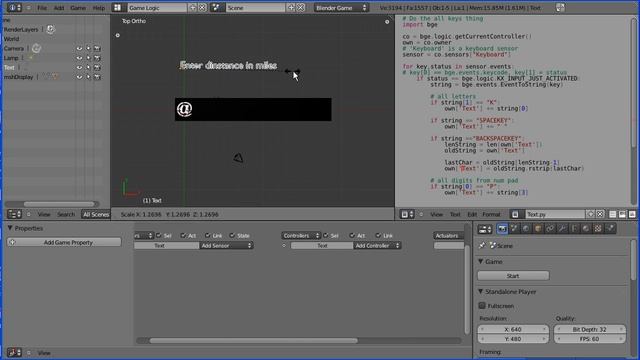The width and height of the screenshot is (640, 360).
Task: Open the logic editor View menu
Action: point(44,353)
